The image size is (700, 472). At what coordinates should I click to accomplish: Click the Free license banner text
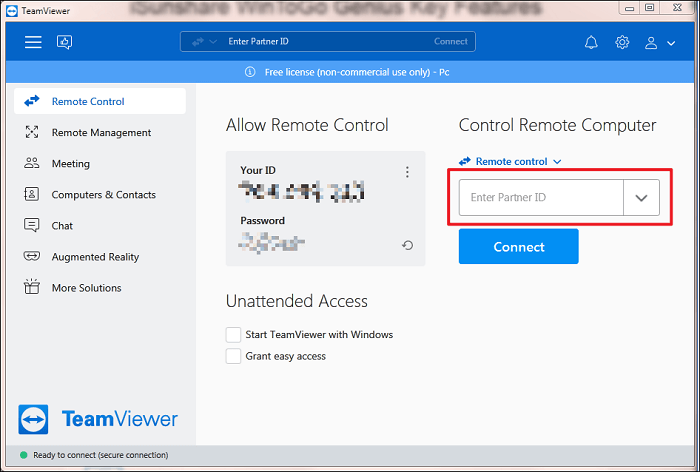pyautogui.click(x=357, y=72)
